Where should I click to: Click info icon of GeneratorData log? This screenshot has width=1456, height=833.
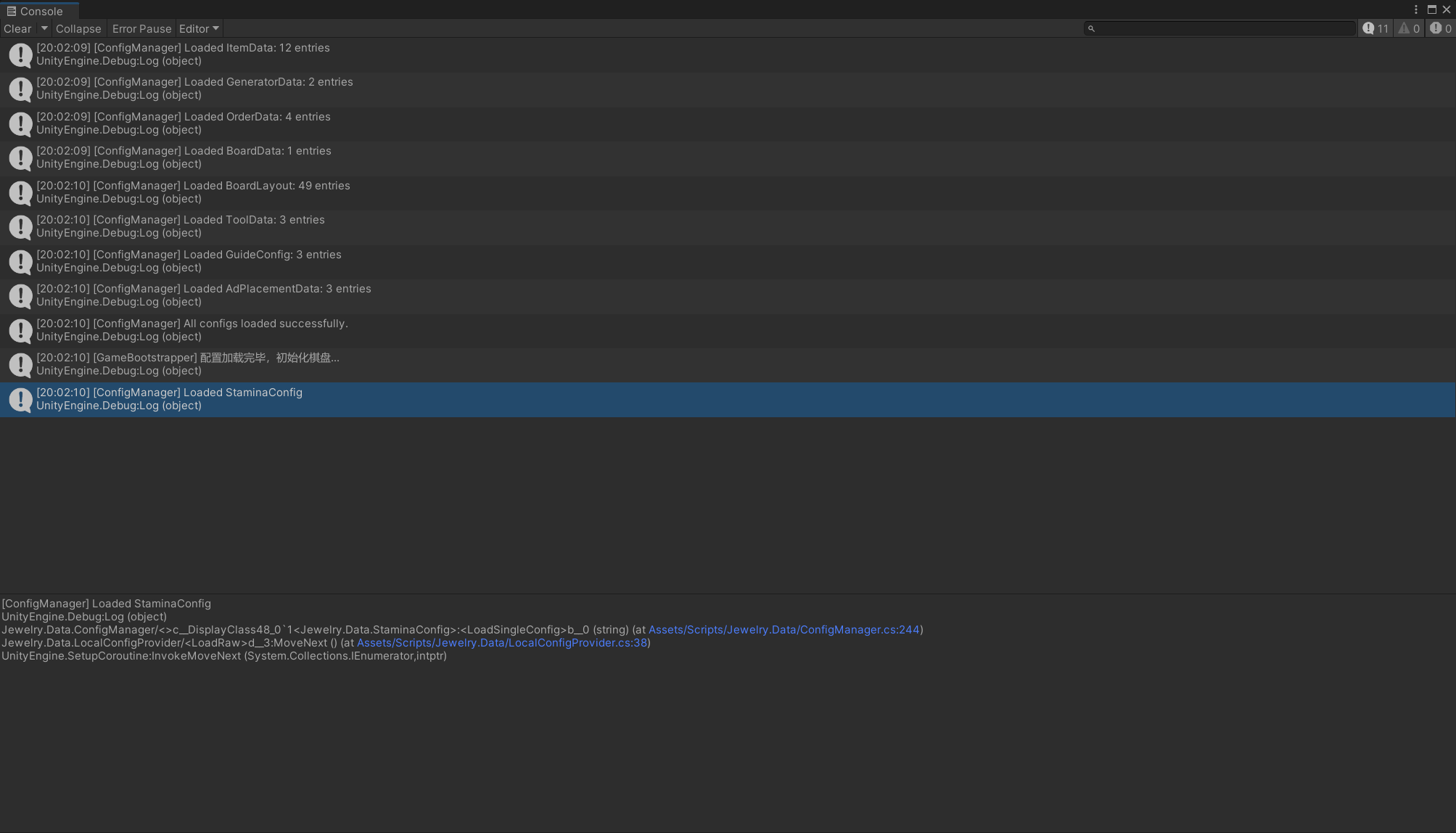(x=20, y=89)
